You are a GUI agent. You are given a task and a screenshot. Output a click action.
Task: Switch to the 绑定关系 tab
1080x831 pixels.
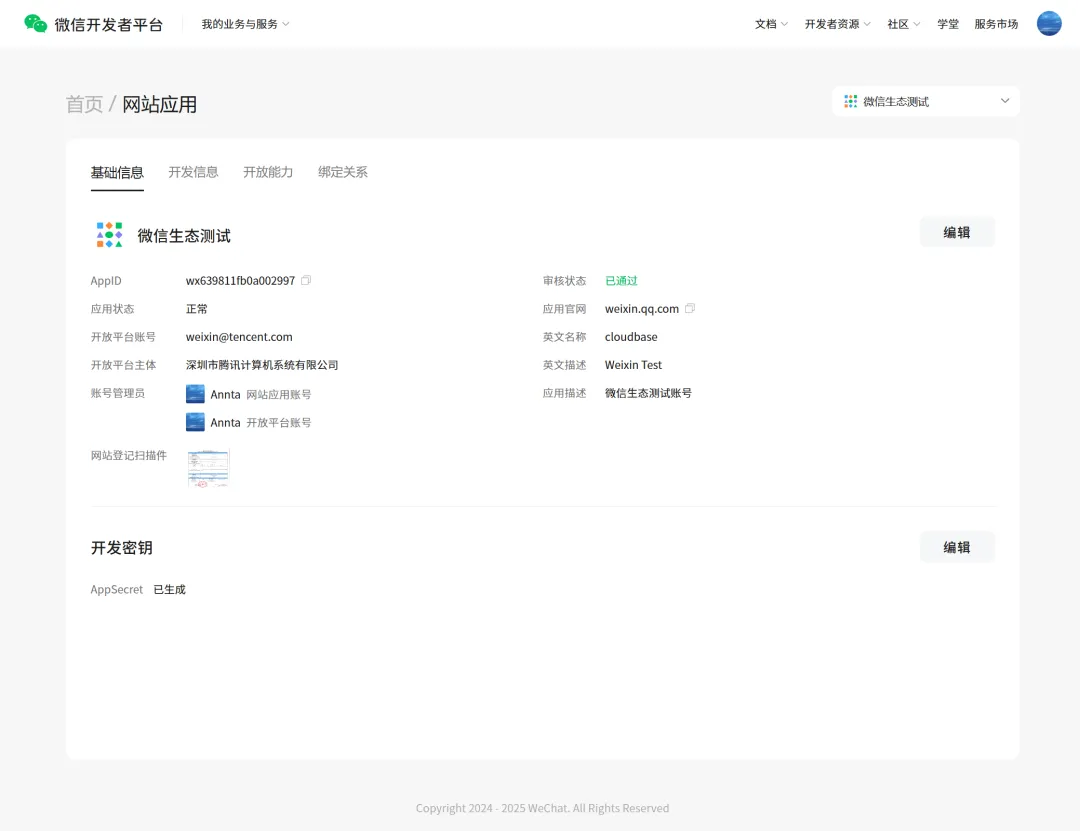tap(343, 172)
